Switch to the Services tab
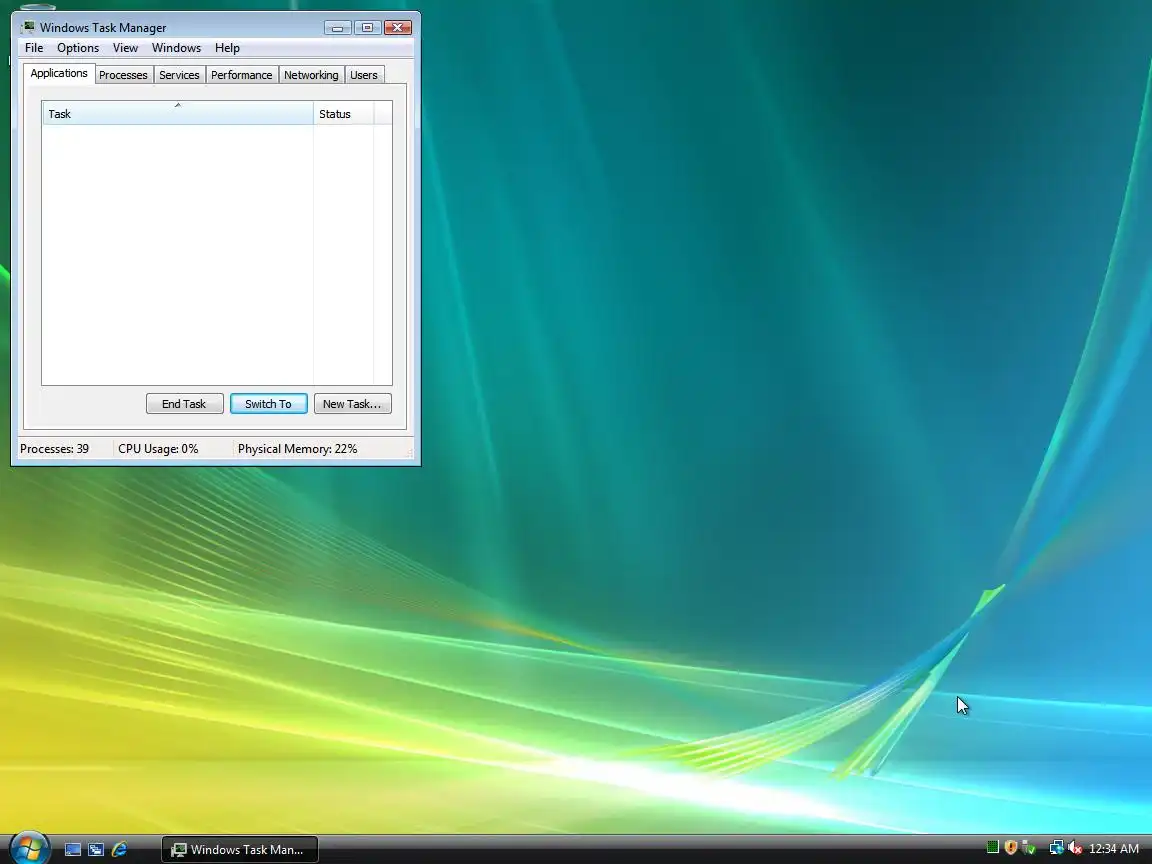 pos(179,75)
